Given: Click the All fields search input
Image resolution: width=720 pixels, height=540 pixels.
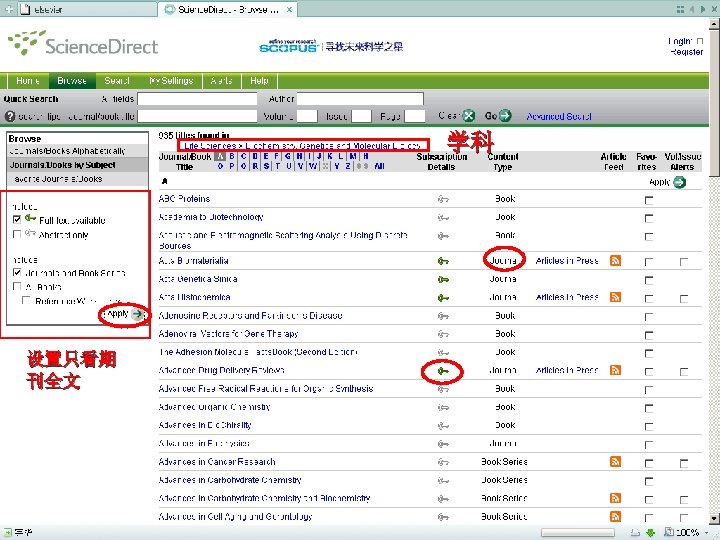Looking at the screenshot, I should pos(197,99).
